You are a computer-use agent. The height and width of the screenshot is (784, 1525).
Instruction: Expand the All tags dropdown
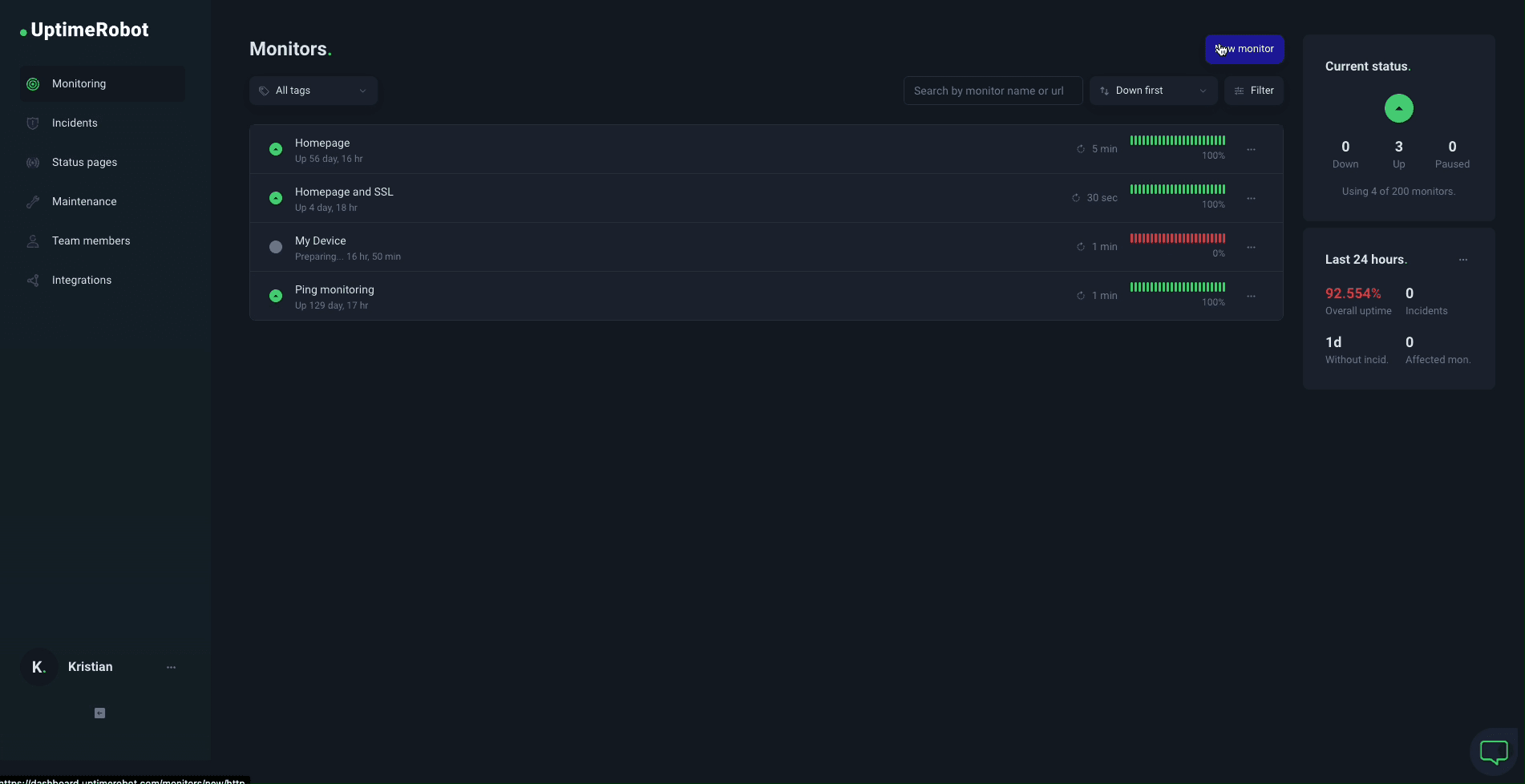tap(313, 91)
